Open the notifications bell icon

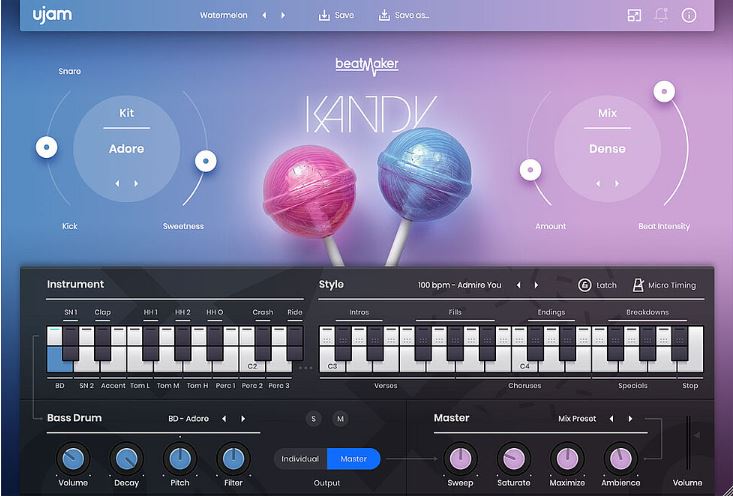[x=661, y=15]
